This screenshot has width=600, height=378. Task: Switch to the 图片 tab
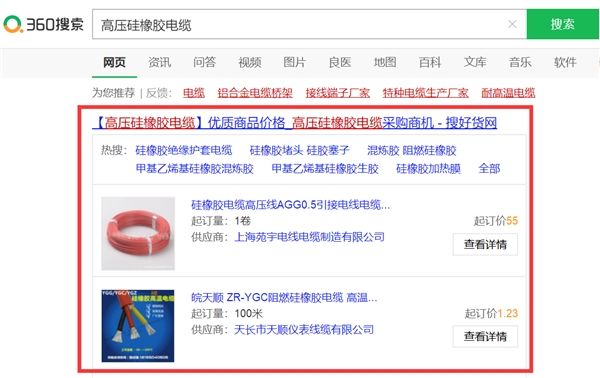coord(294,62)
